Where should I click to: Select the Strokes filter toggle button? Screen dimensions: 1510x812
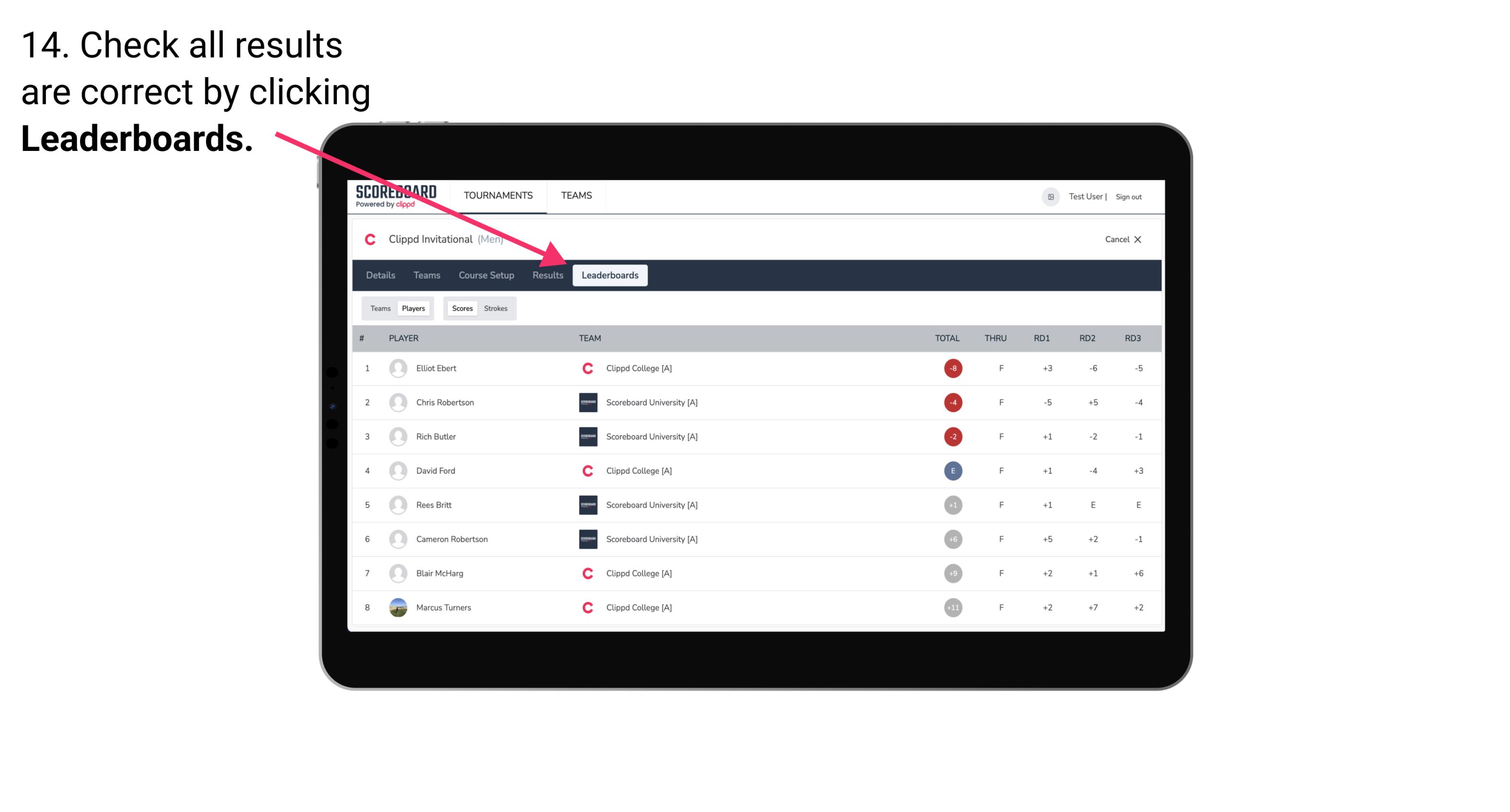pos(497,308)
